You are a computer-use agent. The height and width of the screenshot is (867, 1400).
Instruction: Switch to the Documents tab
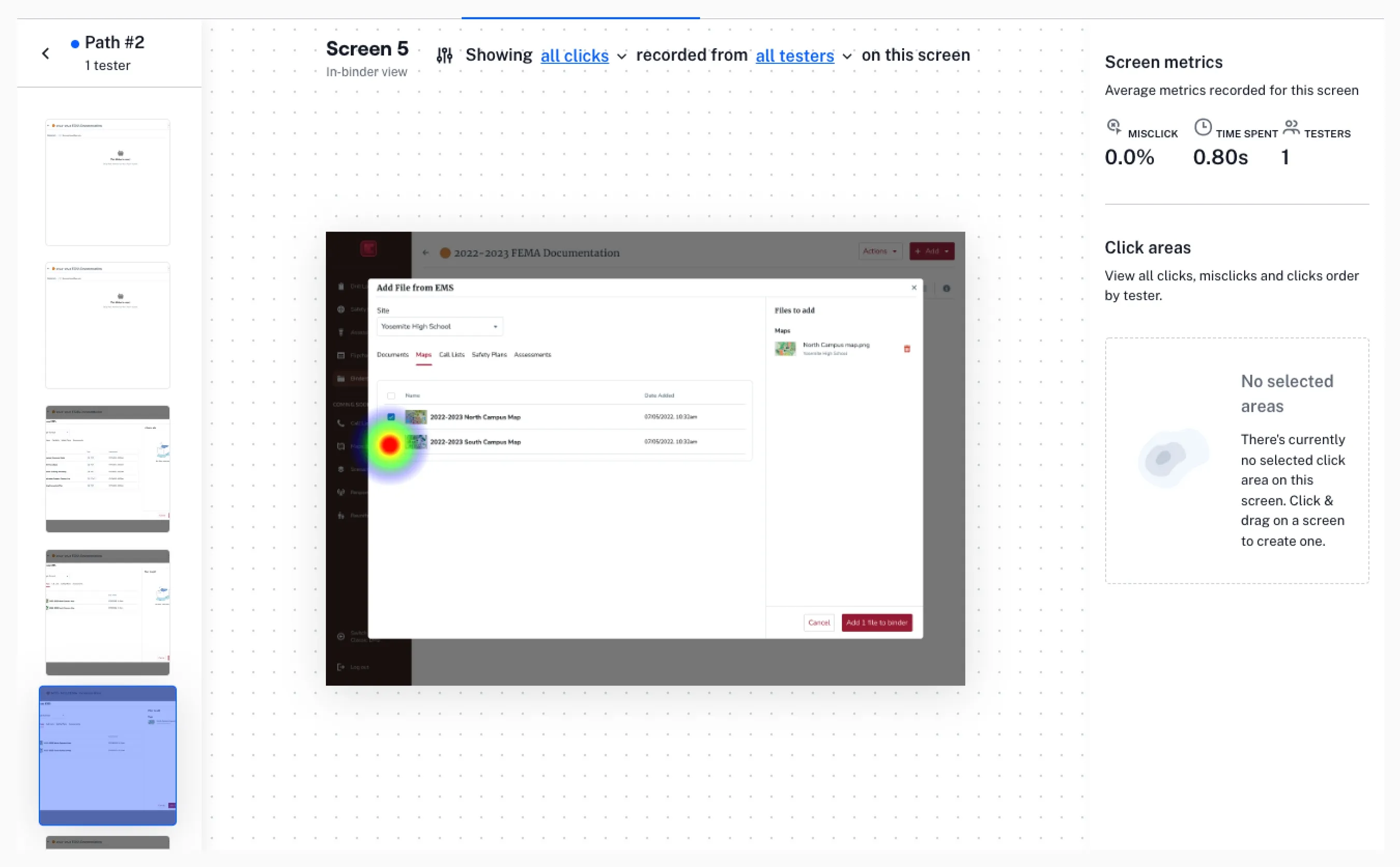click(393, 355)
